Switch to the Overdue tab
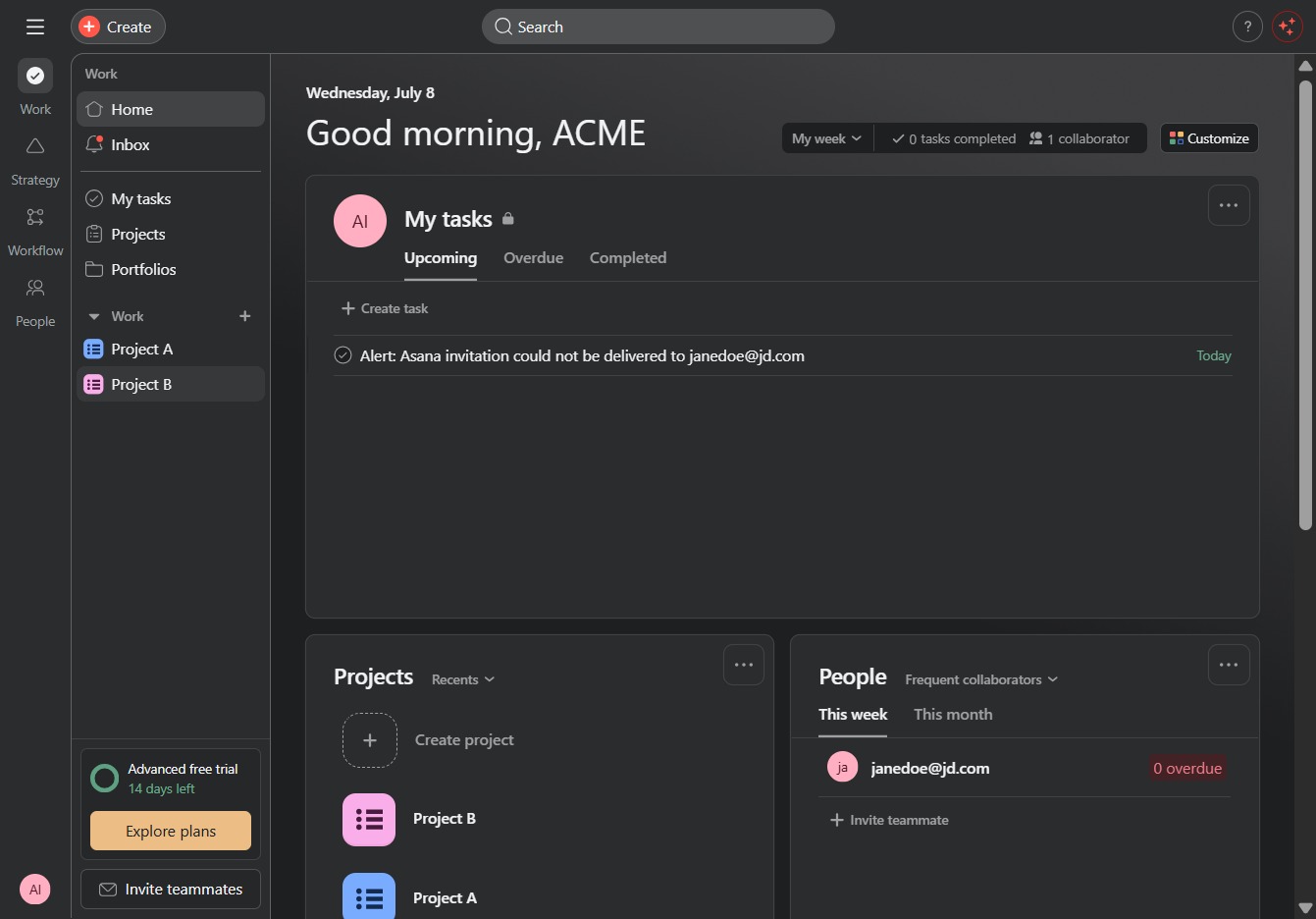 click(x=534, y=257)
